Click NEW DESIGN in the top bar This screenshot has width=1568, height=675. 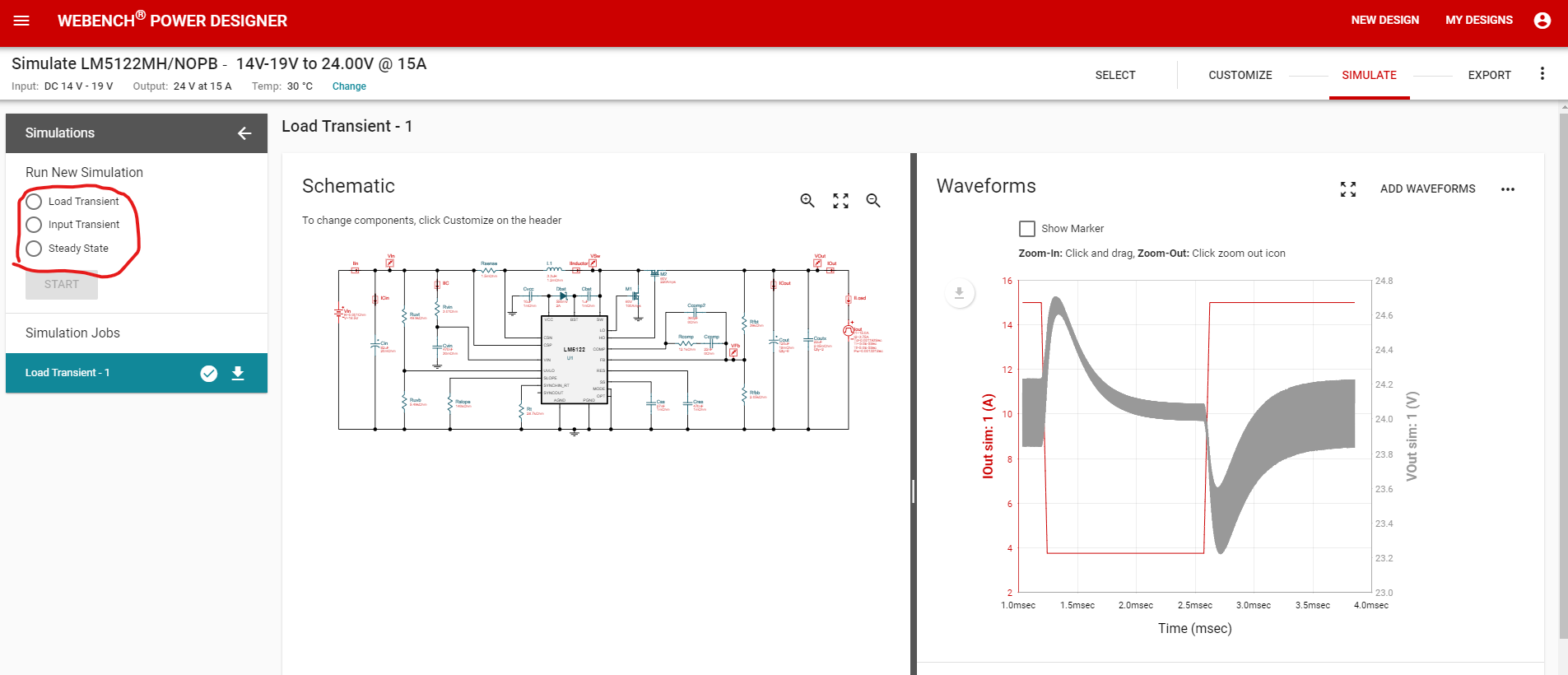(x=1385, y=21)
